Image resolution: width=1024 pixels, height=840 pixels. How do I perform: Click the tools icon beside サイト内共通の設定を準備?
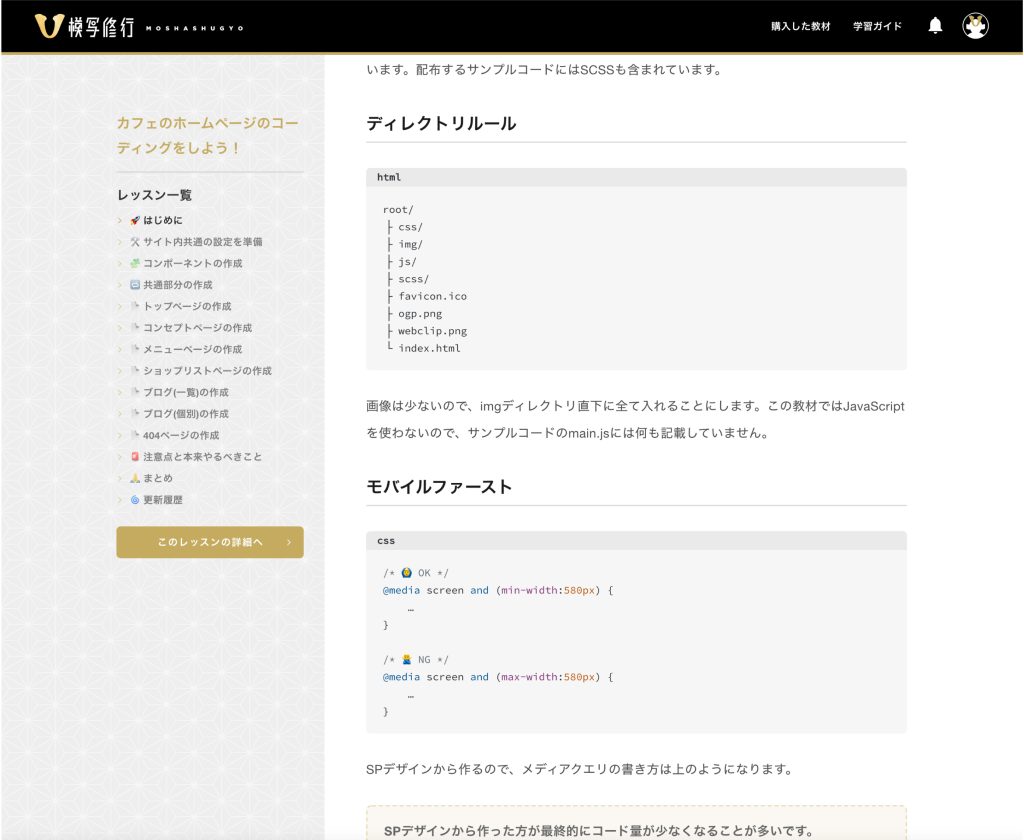click(x=135, y=242)
